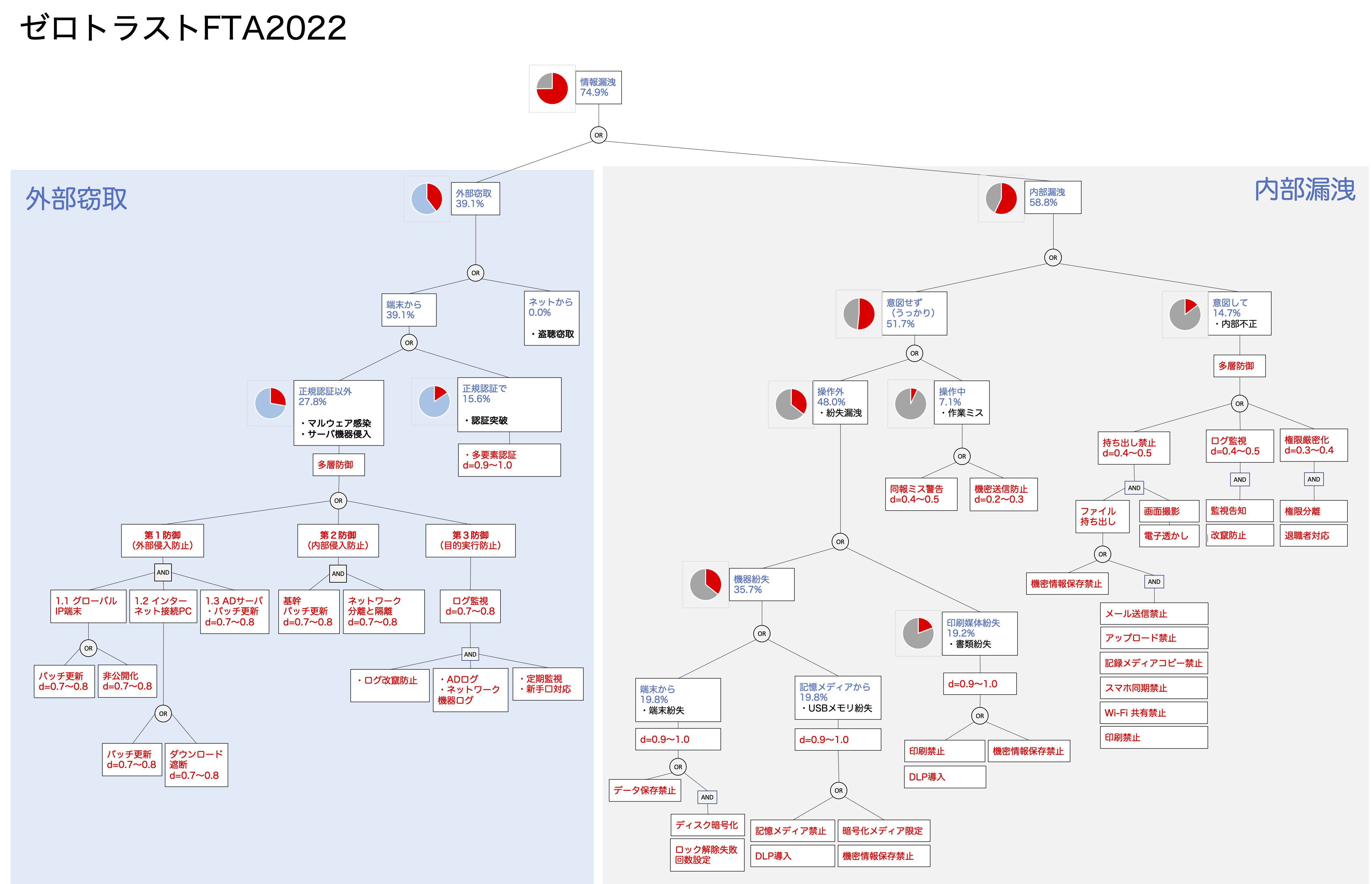Select the 情報漏洩 74.9% box
Image resolution: width=1372 pixels, height=884 pixels.
(x=598, y=88)
